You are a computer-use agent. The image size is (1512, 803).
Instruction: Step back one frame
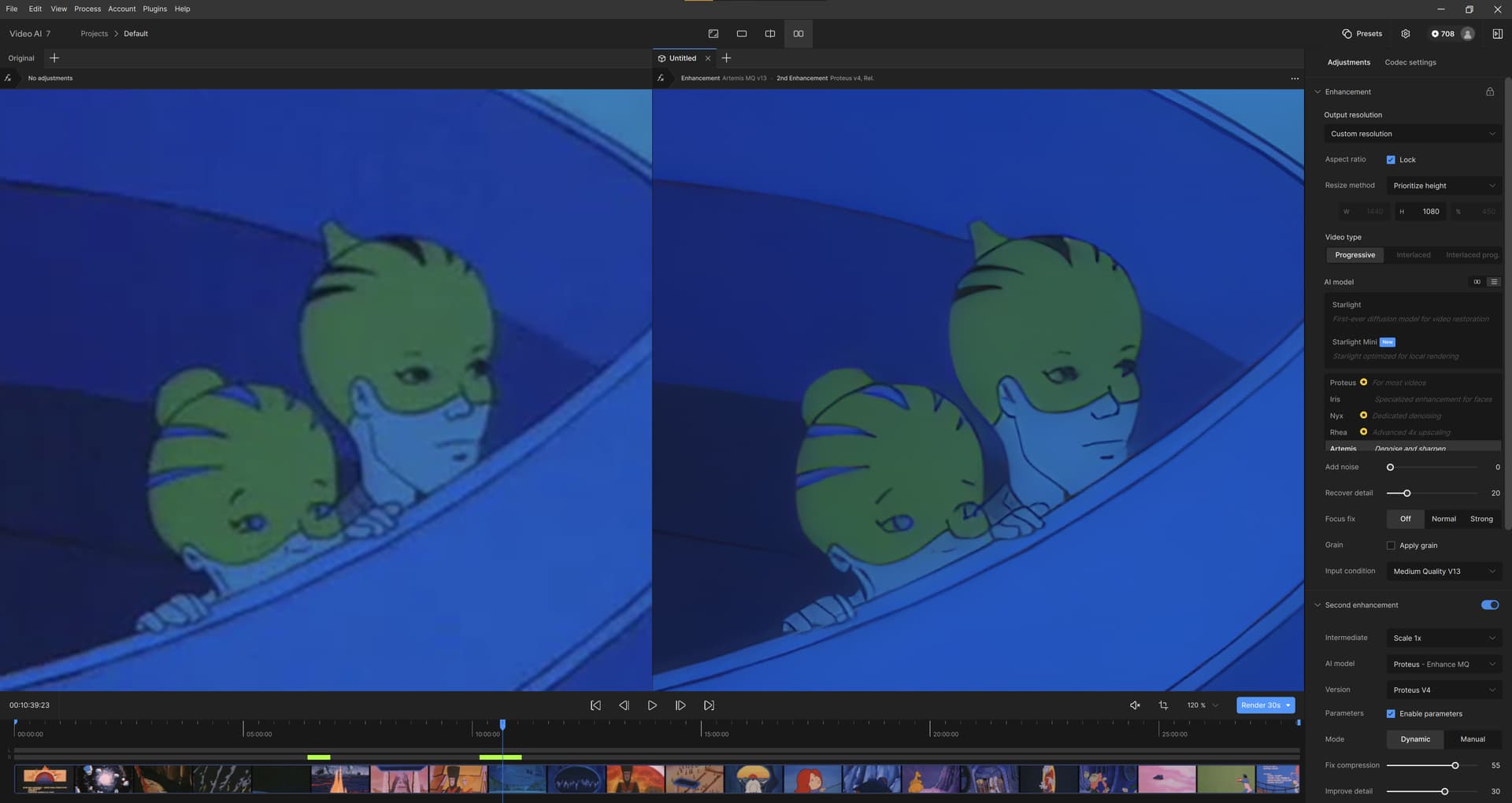click(624, 705)
